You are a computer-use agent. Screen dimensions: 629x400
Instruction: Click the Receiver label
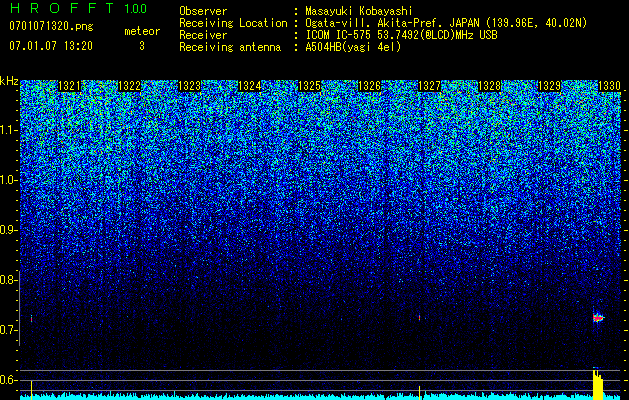tap(203, 35)
